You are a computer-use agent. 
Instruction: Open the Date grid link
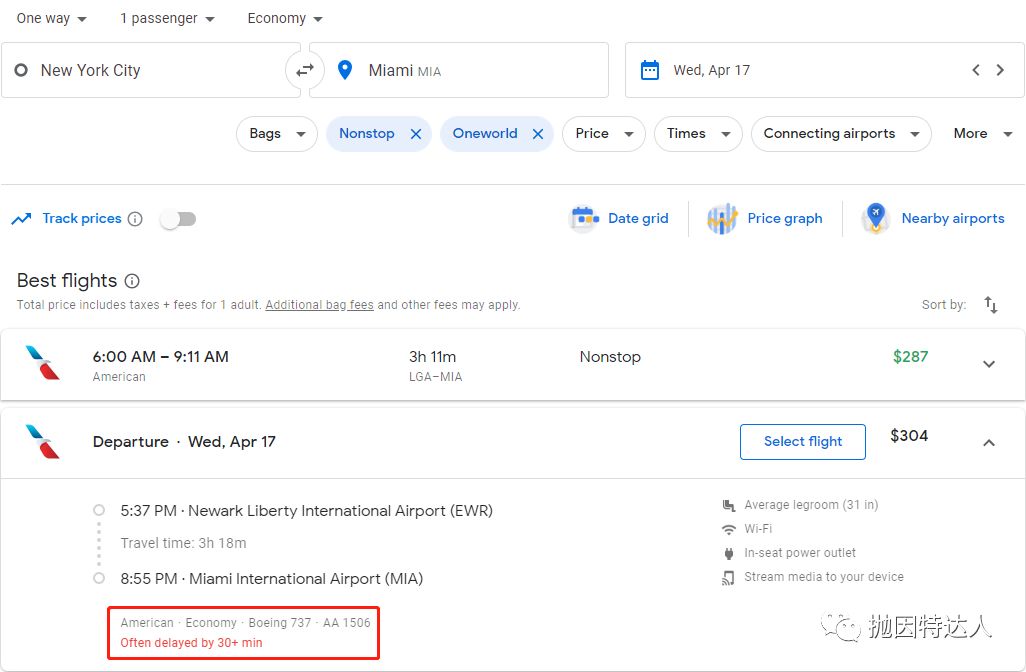[638, 219]
